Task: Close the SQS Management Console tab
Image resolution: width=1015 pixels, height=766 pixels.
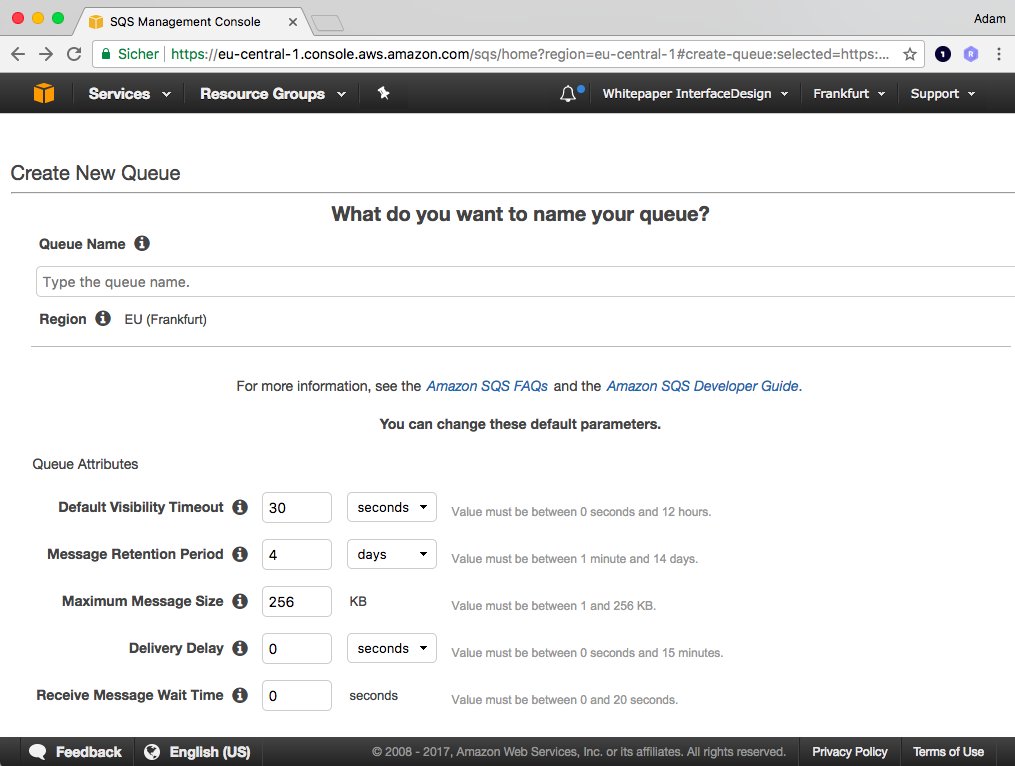Action: 293,22
